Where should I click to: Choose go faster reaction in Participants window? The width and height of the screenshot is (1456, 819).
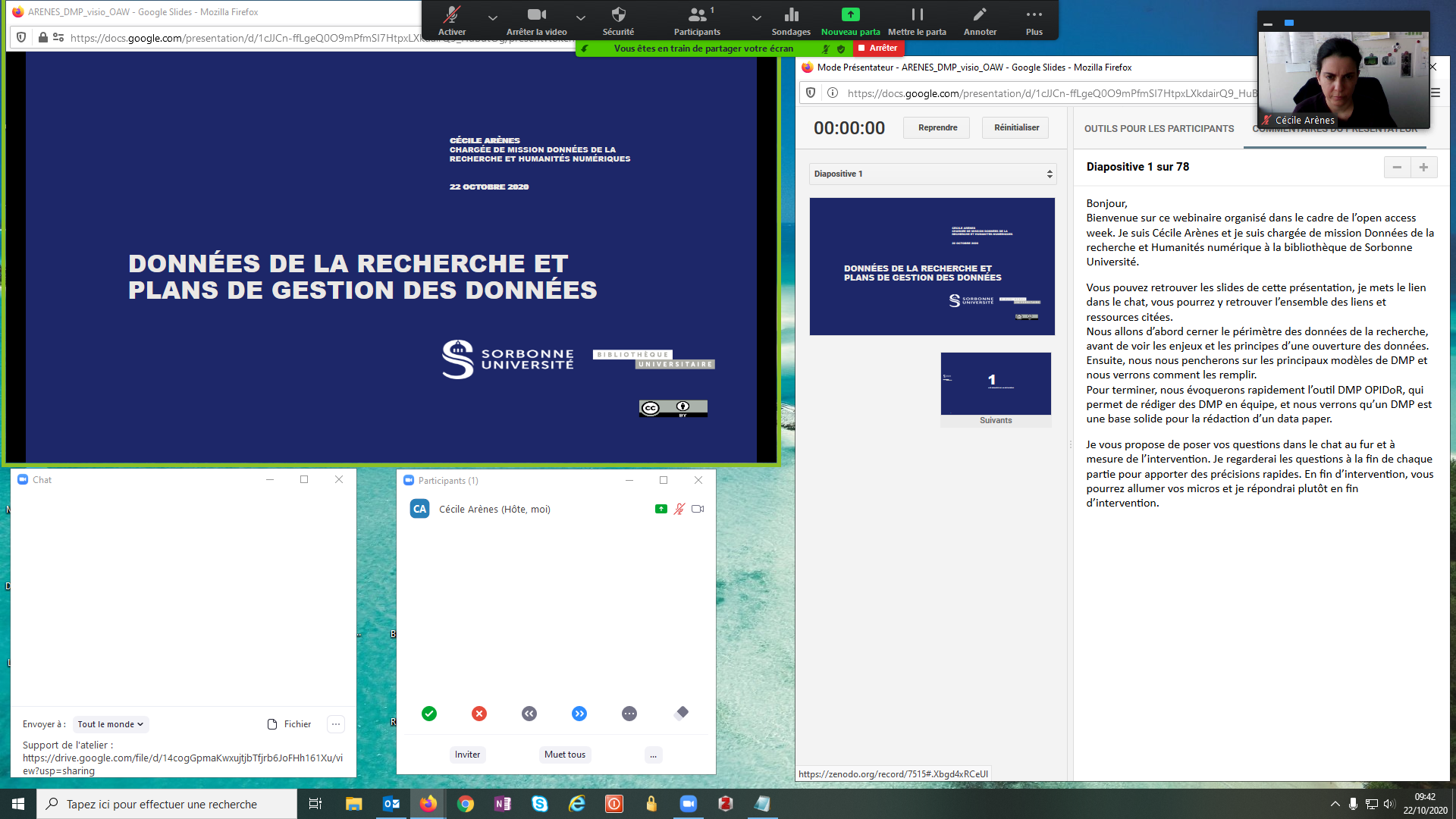pyautogui.click(x=579, y=714)
